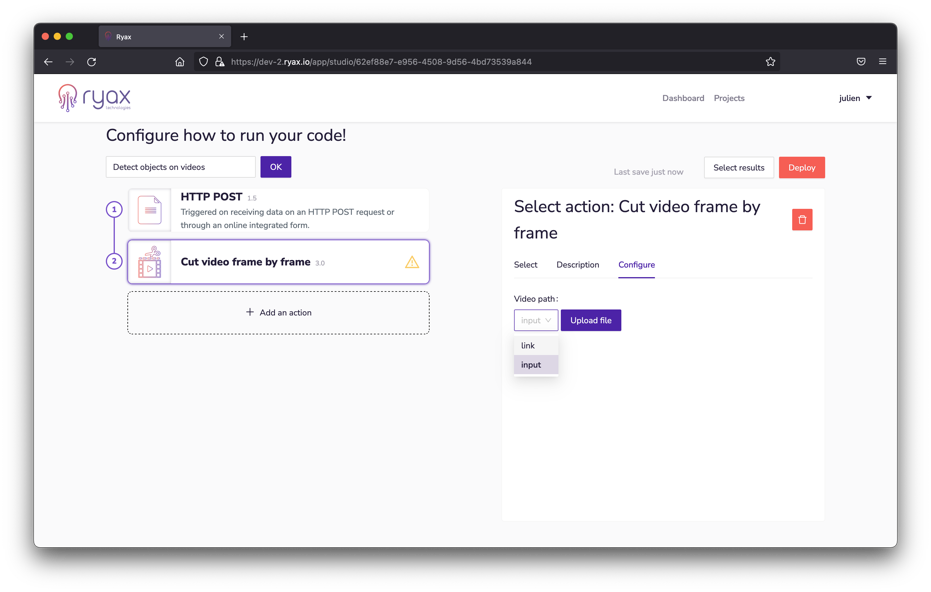Image resolution: width=931 pixels, height=592 pixels.
Task: Go to browser home page icon
Action: [x=180, y=62]
